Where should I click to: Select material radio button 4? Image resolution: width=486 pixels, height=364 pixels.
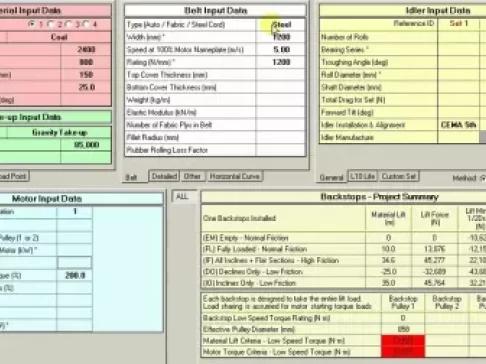pyautogui.click(x=86, y=24)
